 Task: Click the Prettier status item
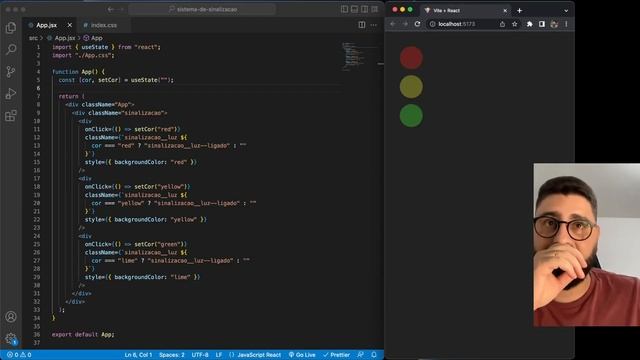click(x=336, y=355)
